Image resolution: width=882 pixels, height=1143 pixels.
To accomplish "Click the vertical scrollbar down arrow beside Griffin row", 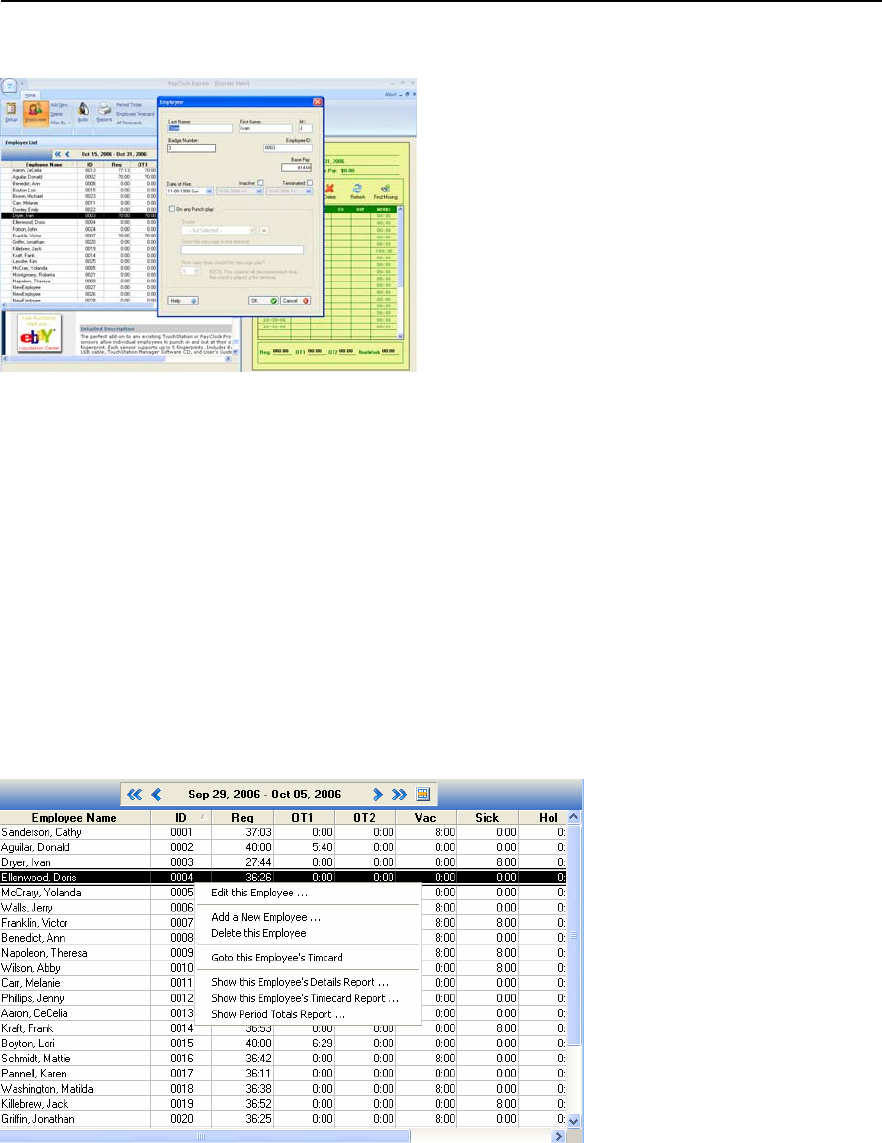I will (574, 1121).
